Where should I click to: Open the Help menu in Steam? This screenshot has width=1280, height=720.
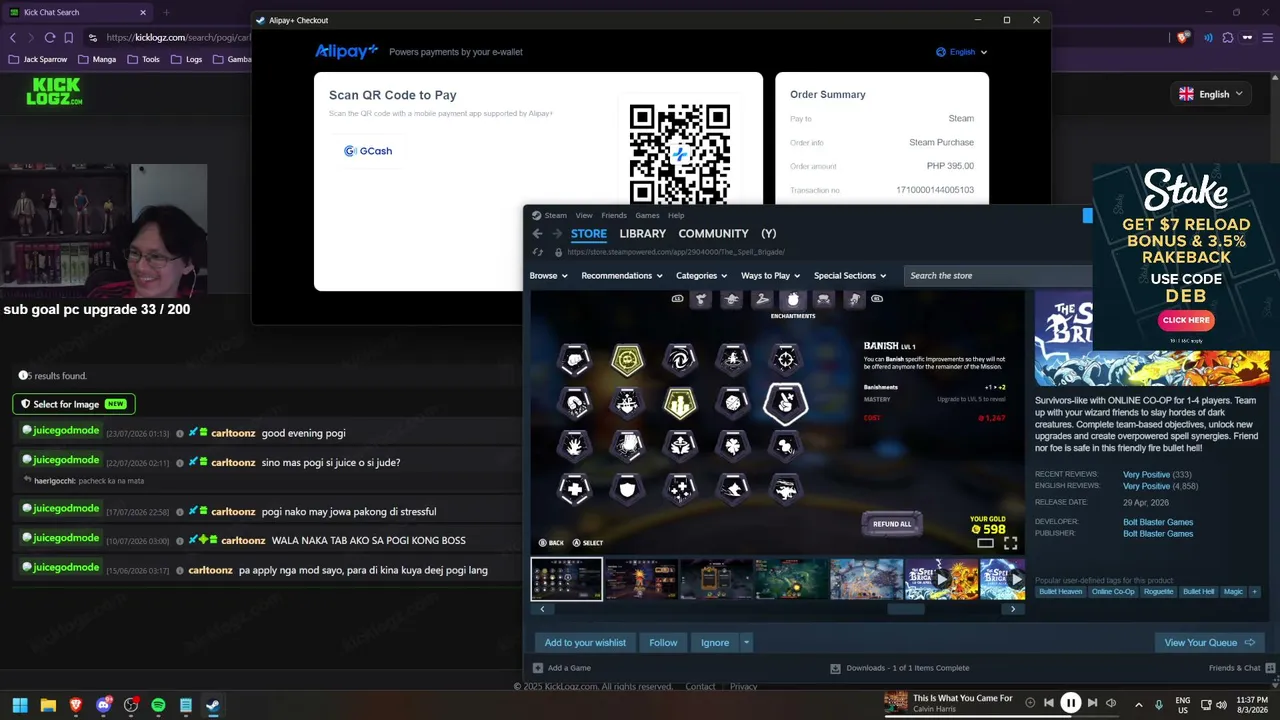[676, 215]
